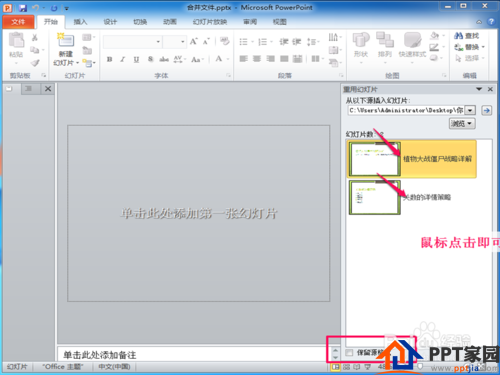Open the font size combo box
Viewport: 500px width, 375px height.
point(174,42)
